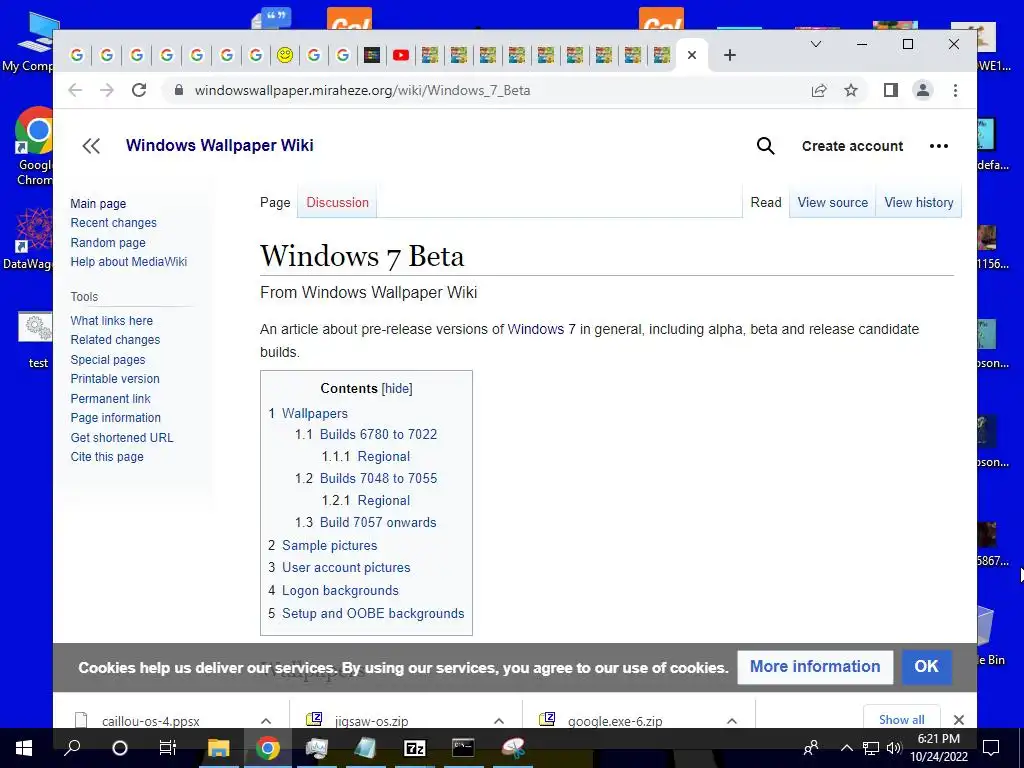
Task: Click the address bar URL
Action: (362, 90)
